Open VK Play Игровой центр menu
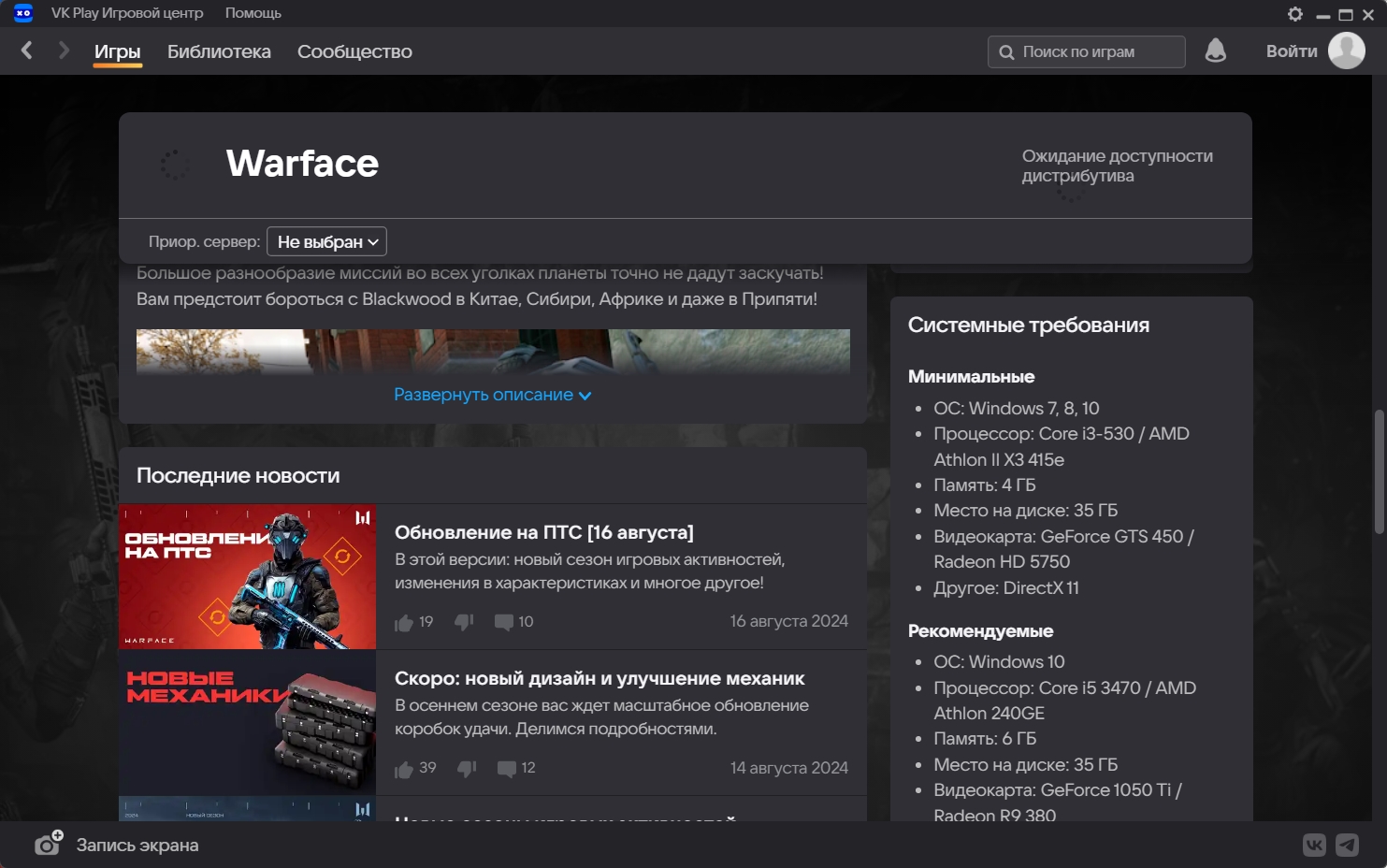The width and height of the screenshot is (1387, 868). pyautogui.click(x=127, y=13)
